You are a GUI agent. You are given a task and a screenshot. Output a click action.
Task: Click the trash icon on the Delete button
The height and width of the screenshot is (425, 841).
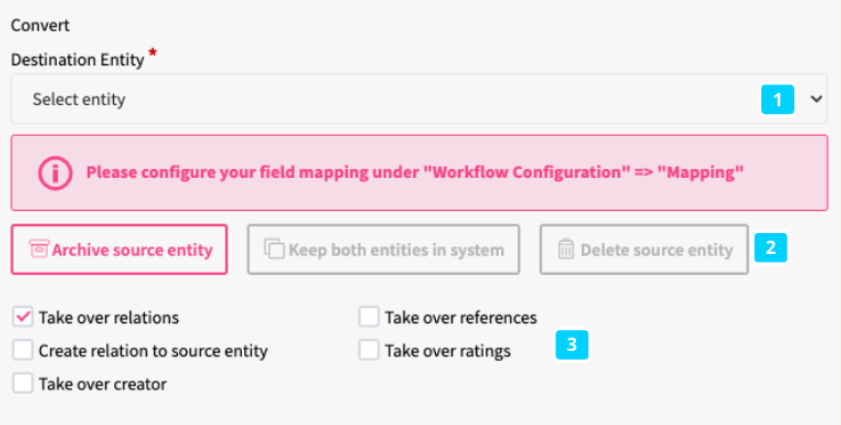coord(566,250)
